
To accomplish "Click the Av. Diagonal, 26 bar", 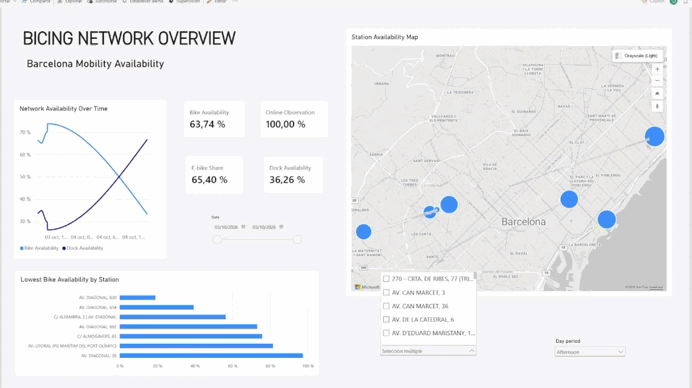I will [211, 356].
